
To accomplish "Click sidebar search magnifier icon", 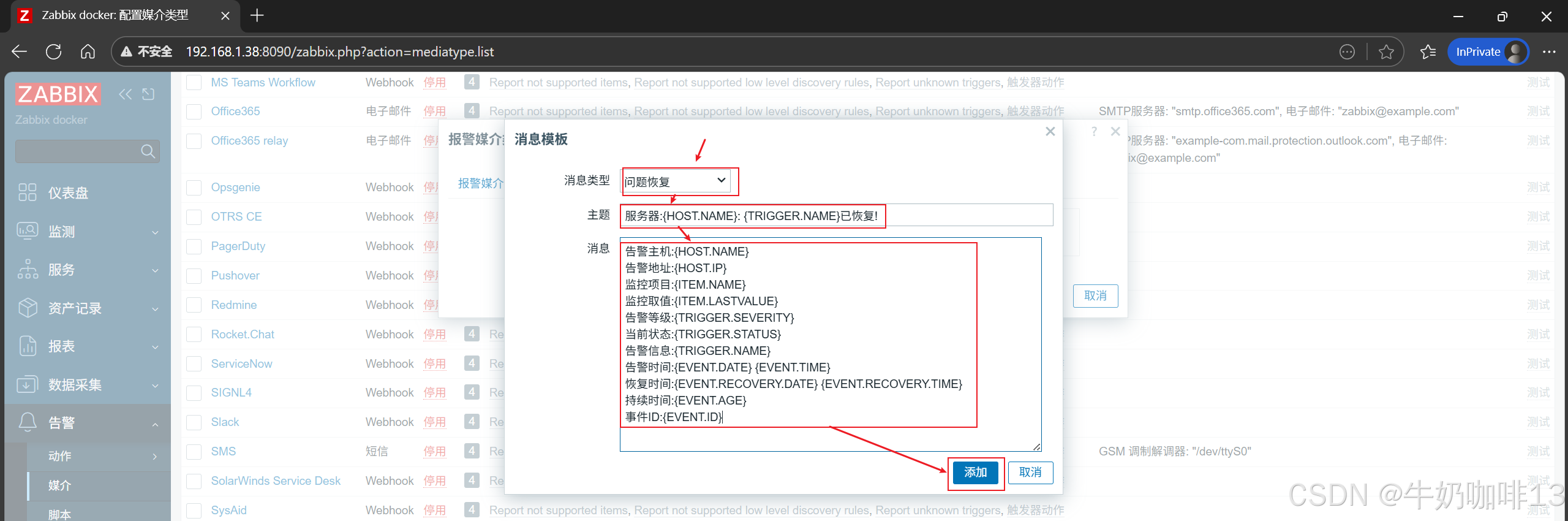I will point(148,151).
